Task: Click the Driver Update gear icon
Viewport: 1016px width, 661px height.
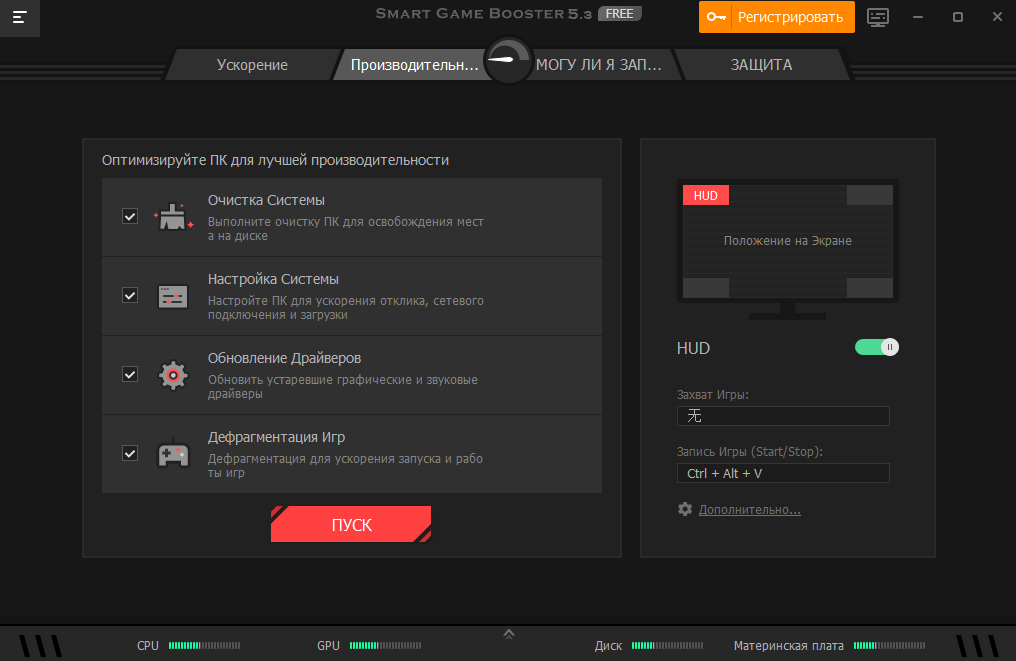Action: point(173,375)
